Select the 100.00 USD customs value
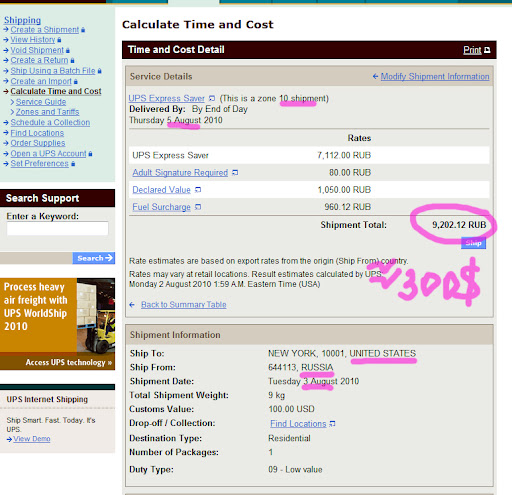The width and height of the screenshot is (512, 495). (291, 409)
